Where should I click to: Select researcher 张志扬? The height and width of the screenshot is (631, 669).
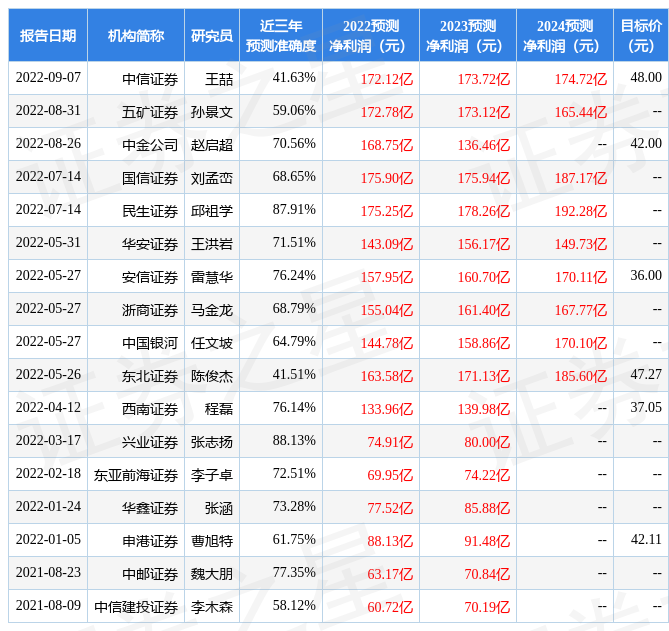pos(212,442)
